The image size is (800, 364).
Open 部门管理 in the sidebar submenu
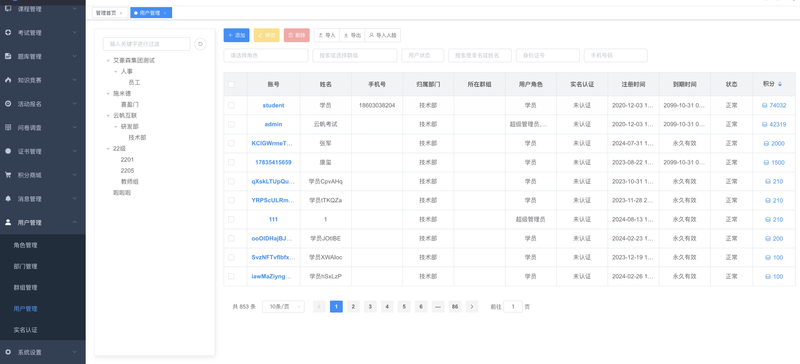(x=26, y=266)
